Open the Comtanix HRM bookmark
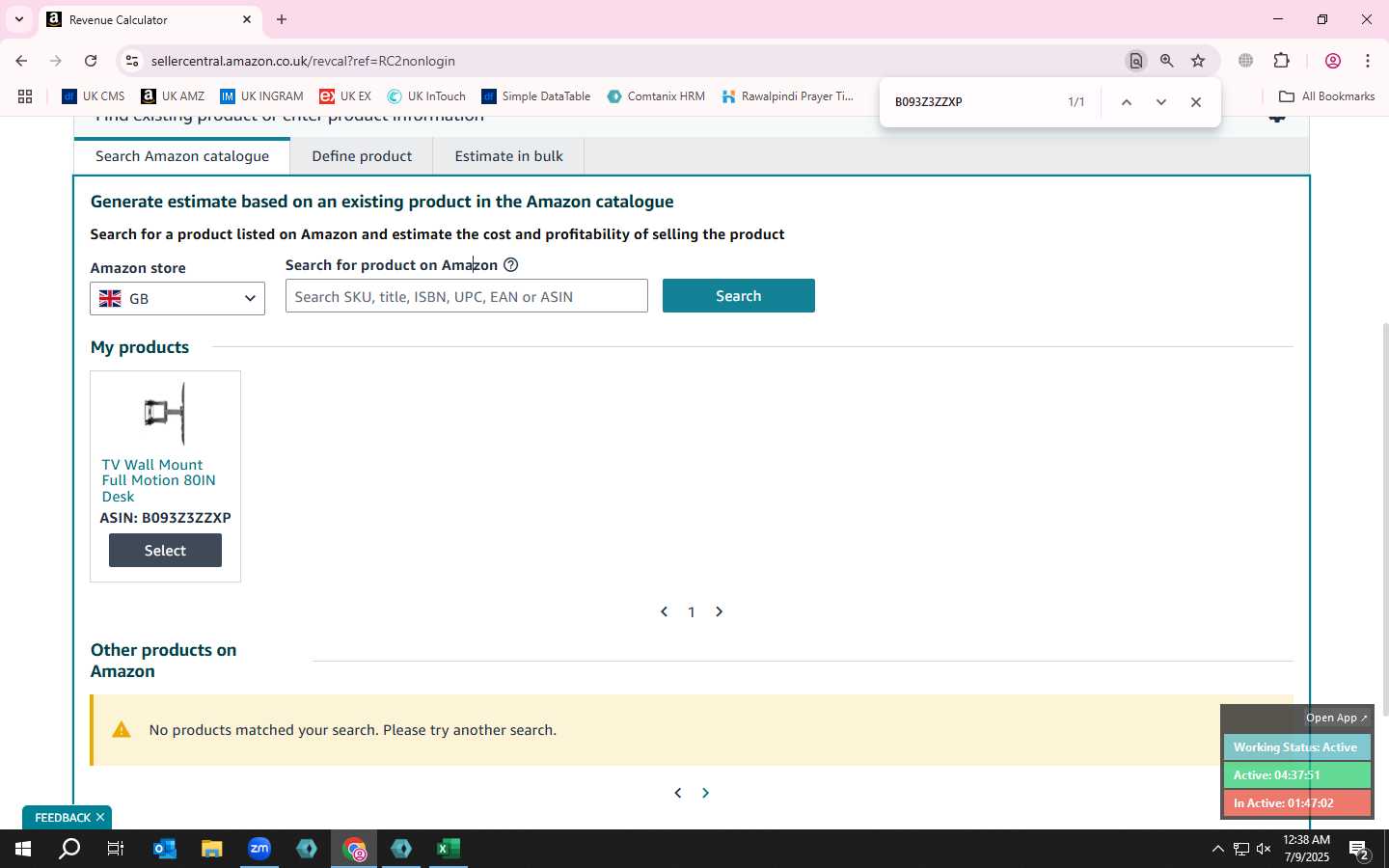 coord(656,96)
